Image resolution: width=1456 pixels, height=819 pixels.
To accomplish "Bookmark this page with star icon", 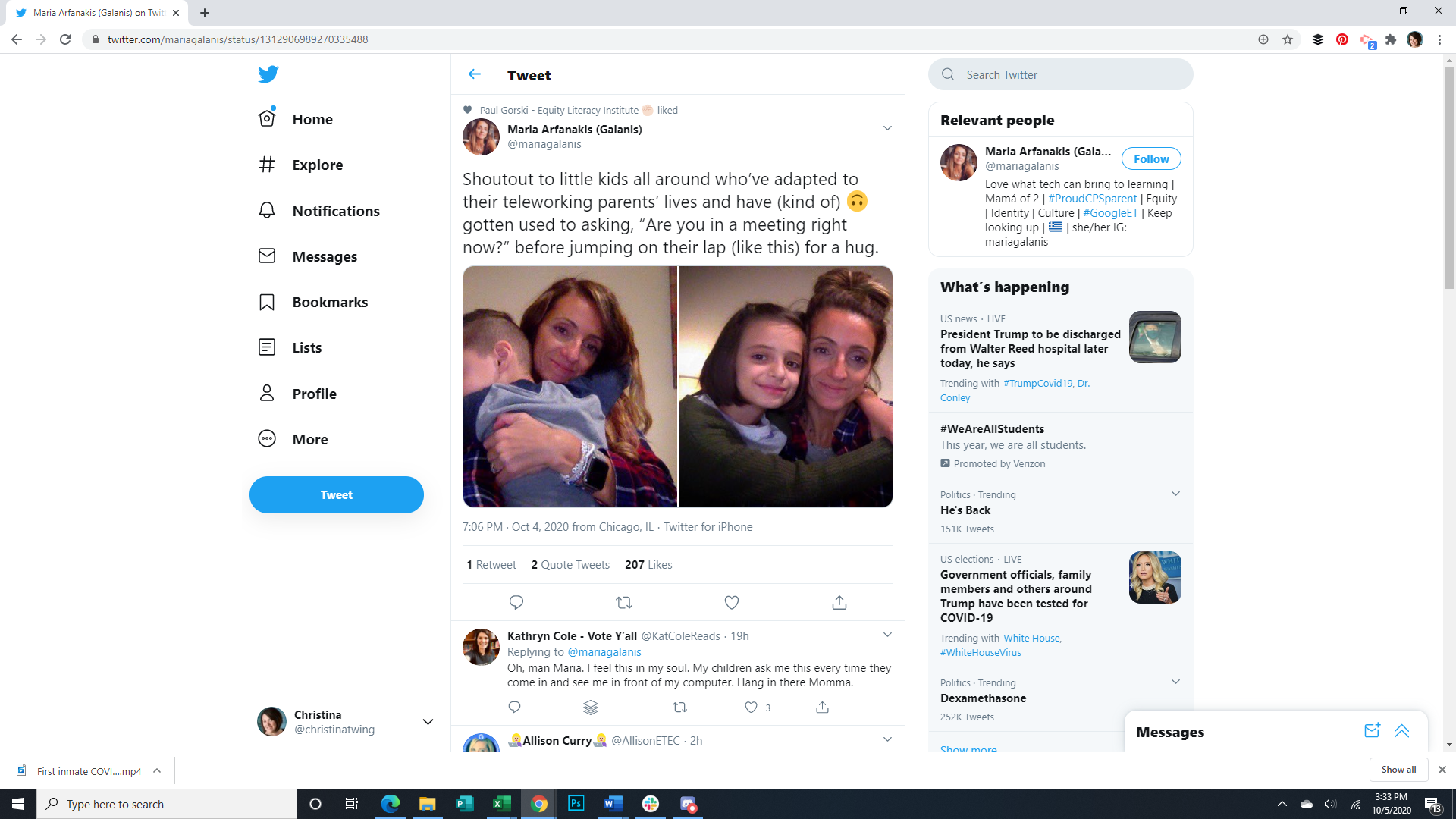I will click(x=1288, y=39).
